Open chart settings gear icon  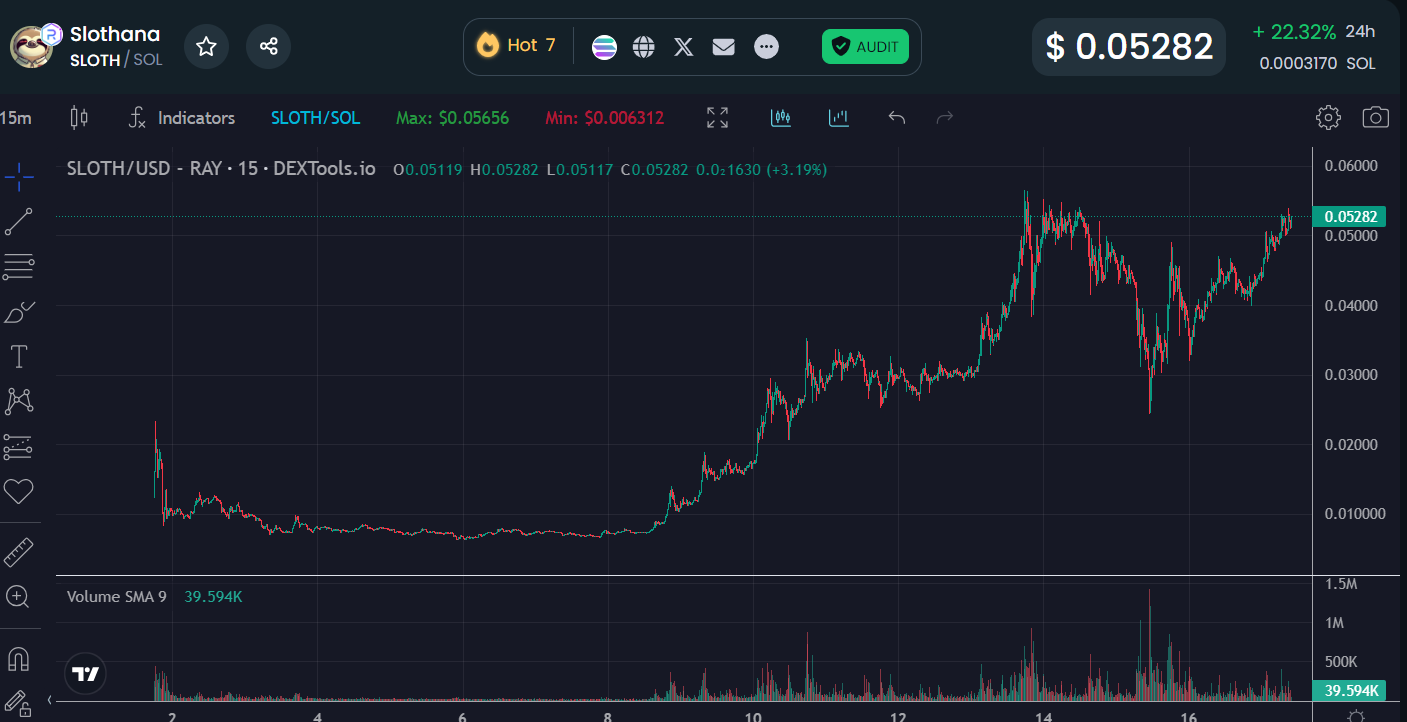click(x=1328, y=118)
